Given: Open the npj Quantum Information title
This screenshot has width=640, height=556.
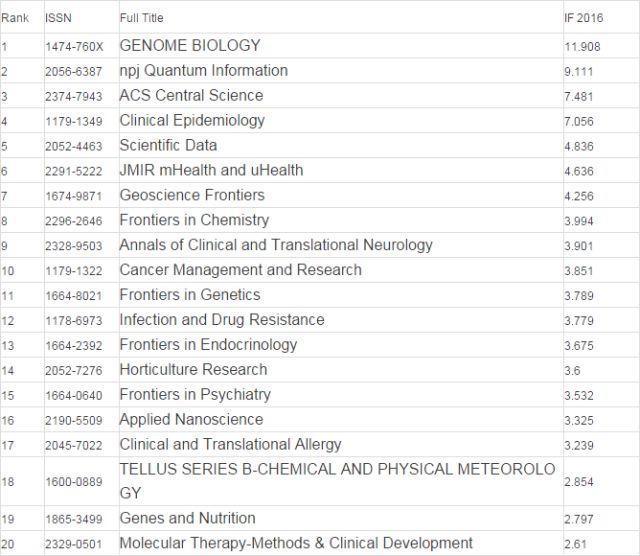Looking at the screenshot, I should pyautogui.click(x=204, y=71).
